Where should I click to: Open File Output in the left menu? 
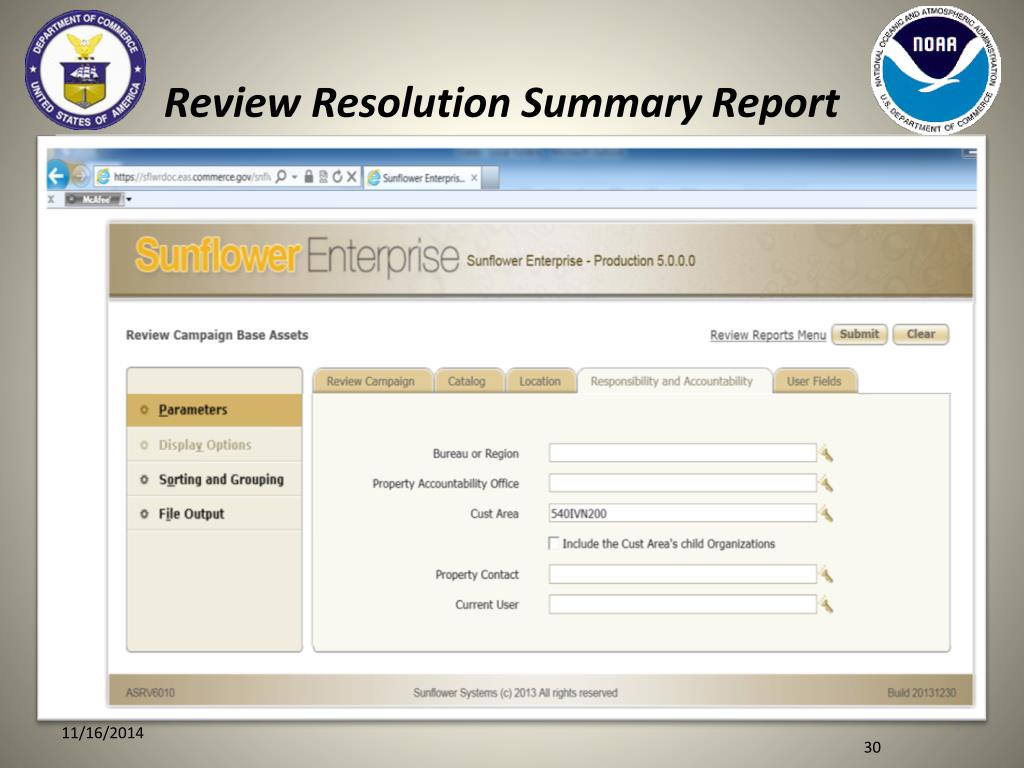coord(214,514)
